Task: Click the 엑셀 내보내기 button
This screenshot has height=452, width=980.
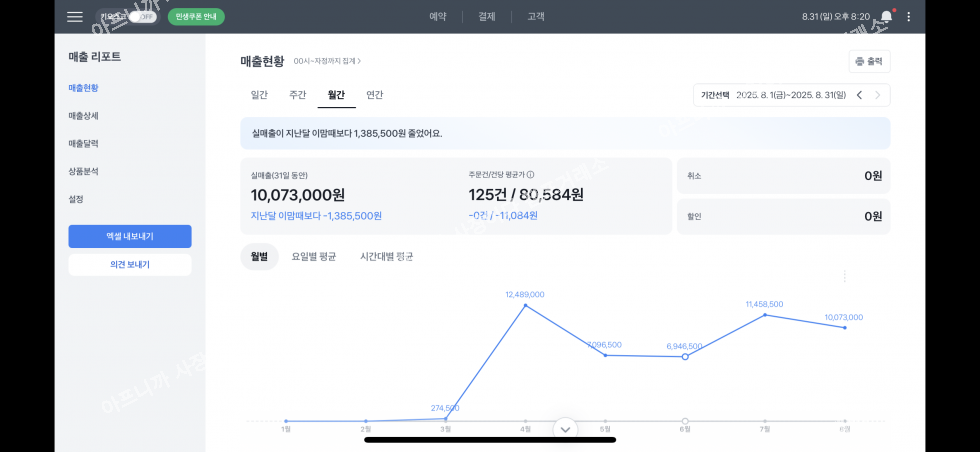Action: (x=130, y=236)
